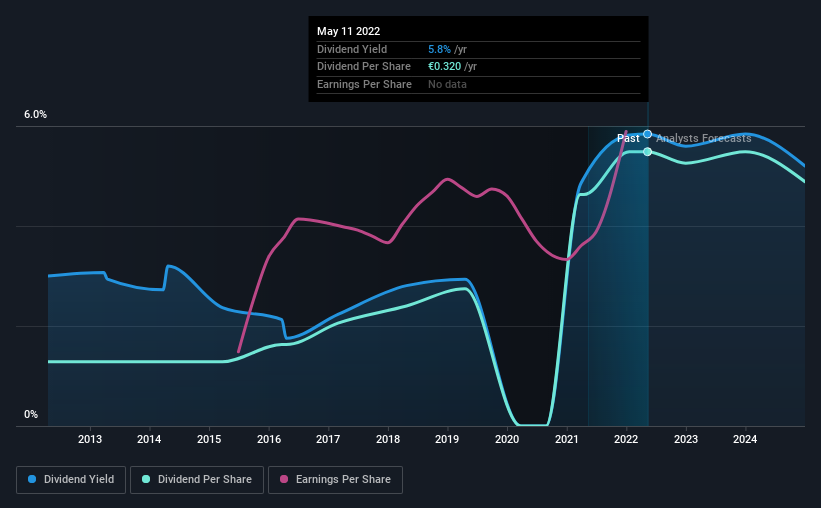Click the 2013 x-axis label
The width and height of the screenshot is (821, 508).
[x=90, y=439]
